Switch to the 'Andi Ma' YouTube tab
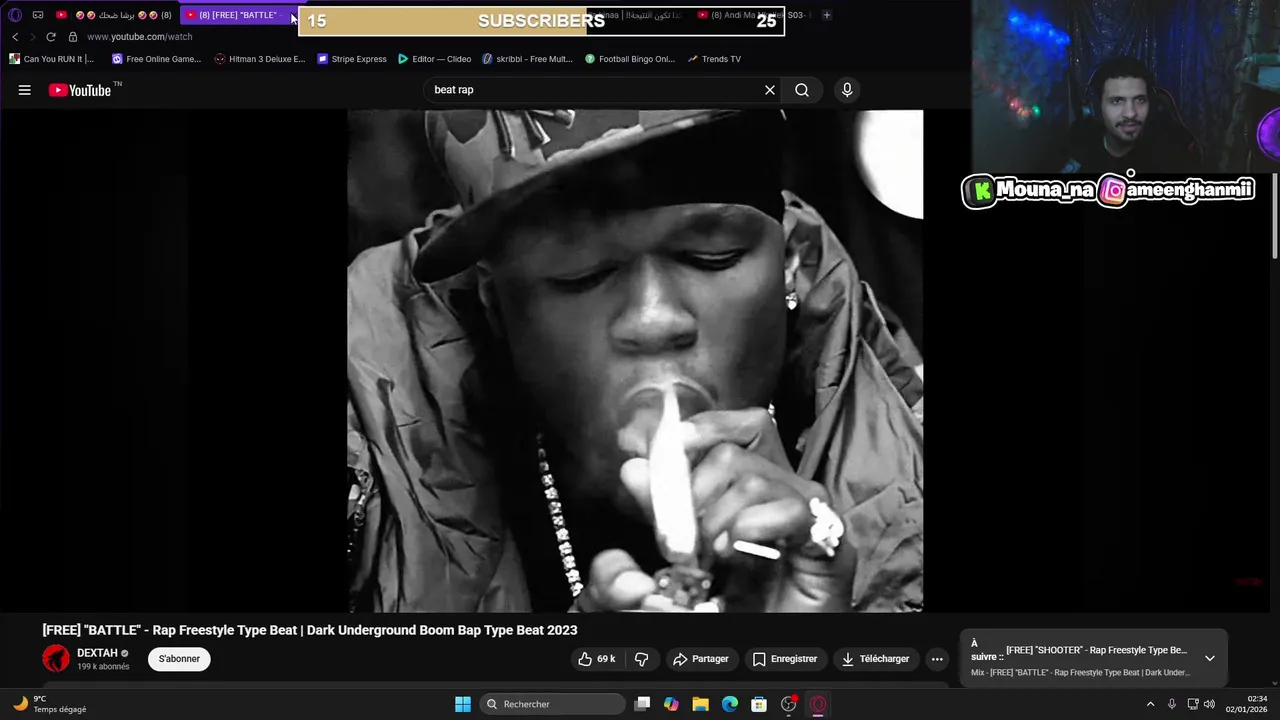1280x720 pixels. 751,15
